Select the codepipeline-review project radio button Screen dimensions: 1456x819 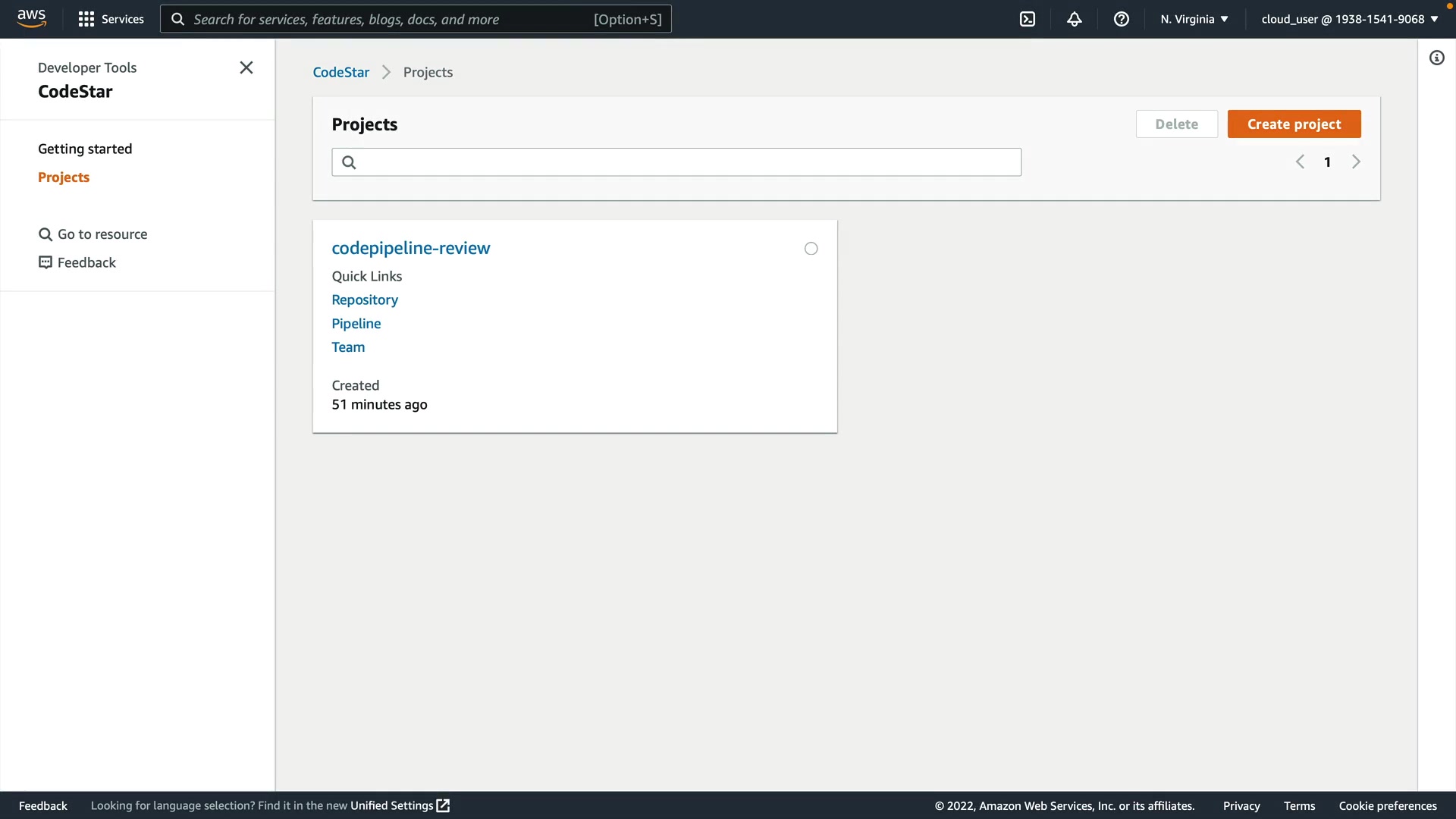[811, 249]
